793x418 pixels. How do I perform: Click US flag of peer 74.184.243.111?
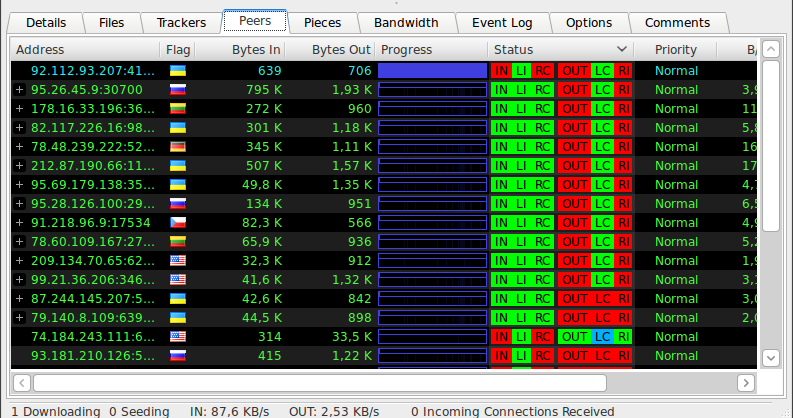pyautogui.click(x=178, y=337)
